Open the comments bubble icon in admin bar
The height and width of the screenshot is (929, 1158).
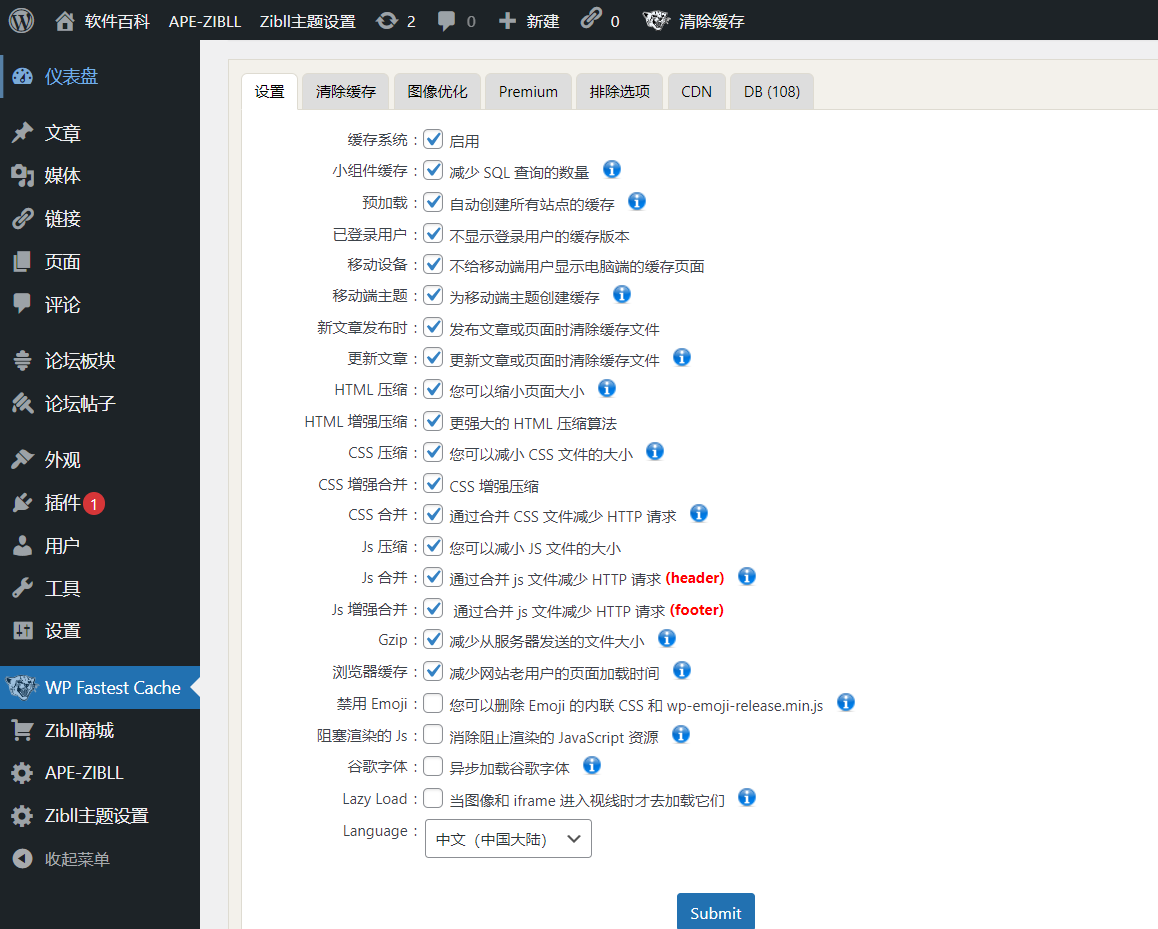[447, 21]
